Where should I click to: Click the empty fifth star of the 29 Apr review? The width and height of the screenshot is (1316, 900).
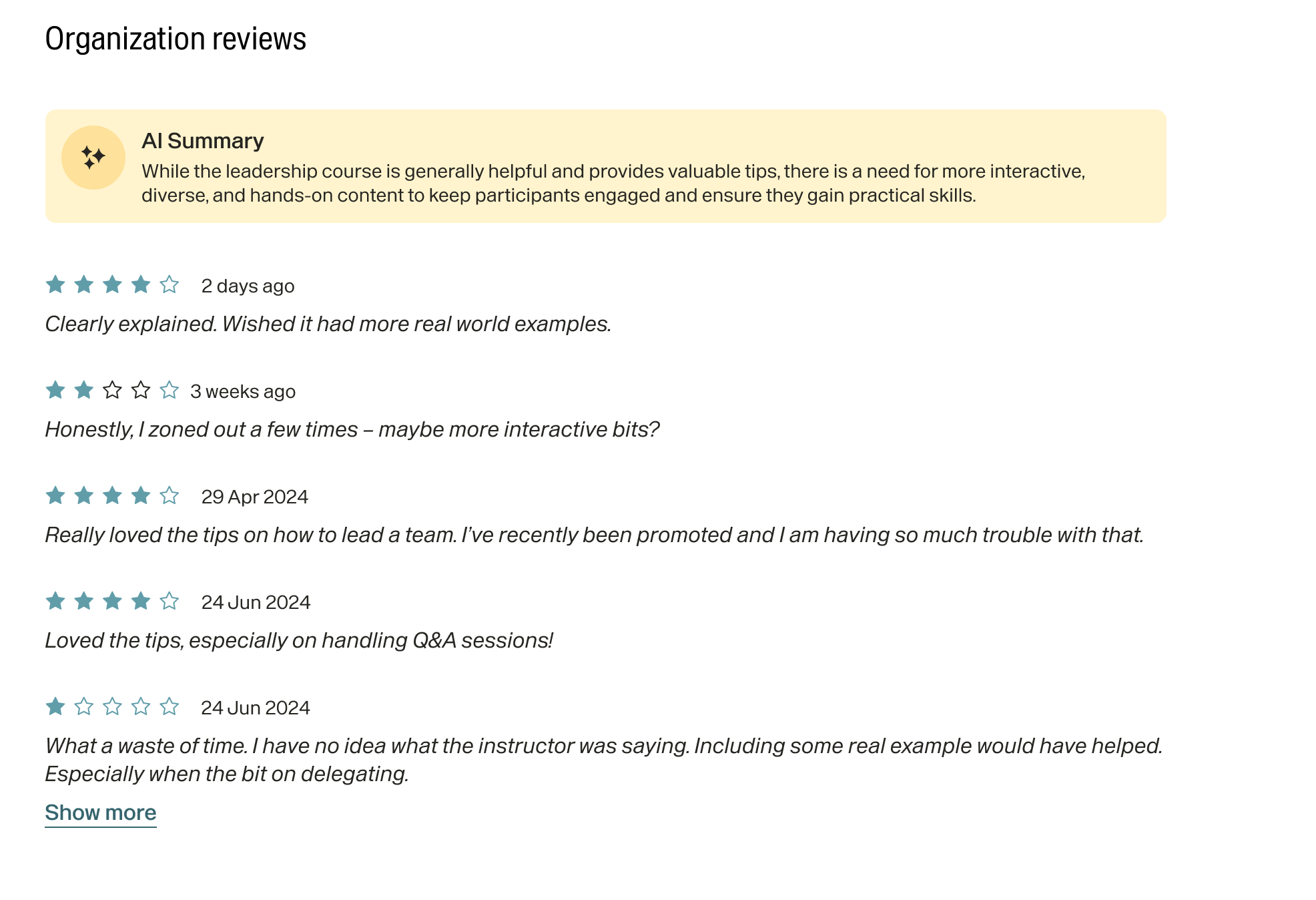pos(170,496)
